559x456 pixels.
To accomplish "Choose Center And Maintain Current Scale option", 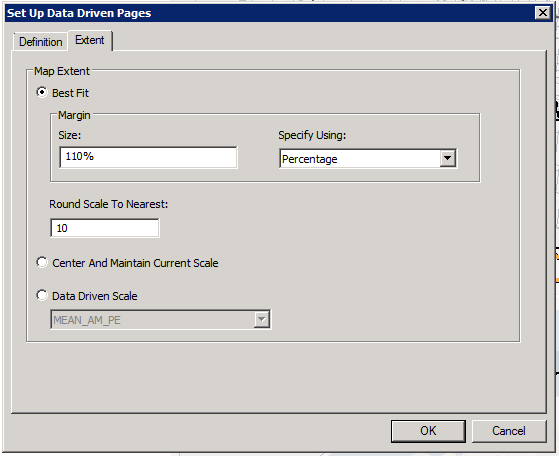I will pyautogui.click(x=42, y=262).
